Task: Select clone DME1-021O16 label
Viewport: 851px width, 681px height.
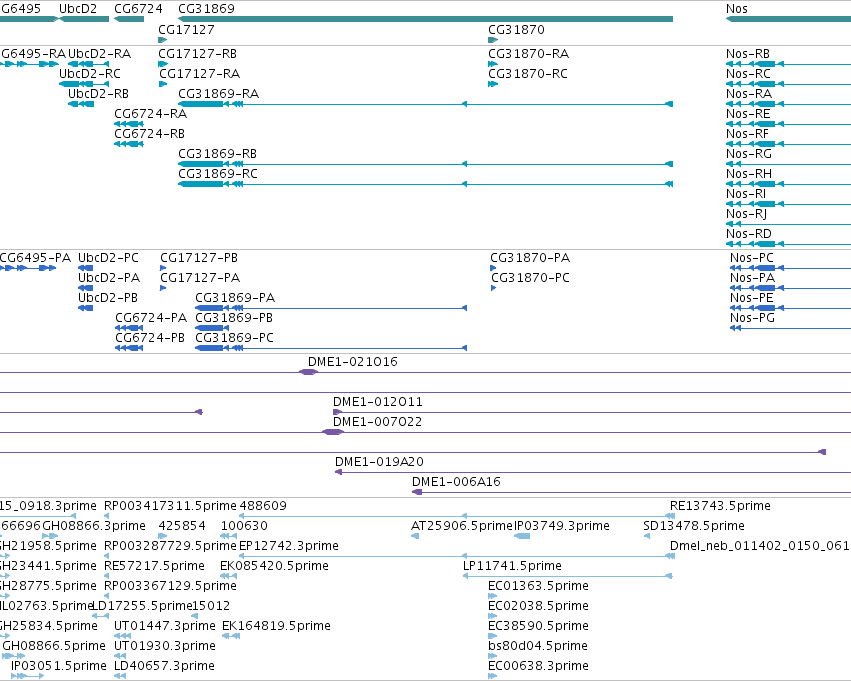Action: point(353,362)
